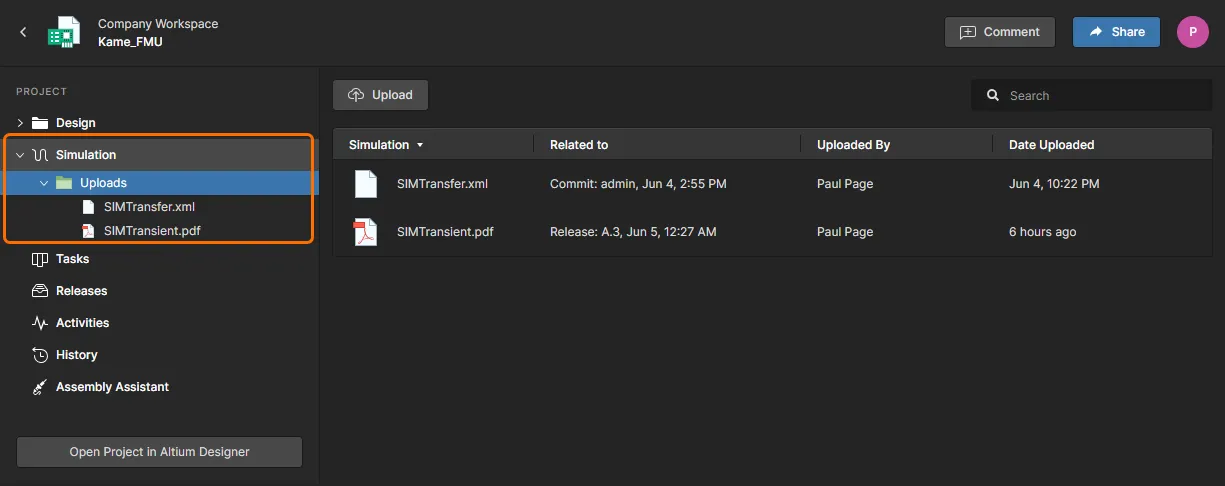Click the Activities pulse icon

point(40,323)
